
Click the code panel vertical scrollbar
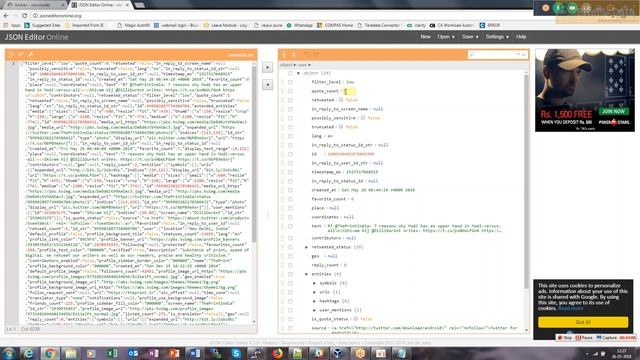pos(254,153)
